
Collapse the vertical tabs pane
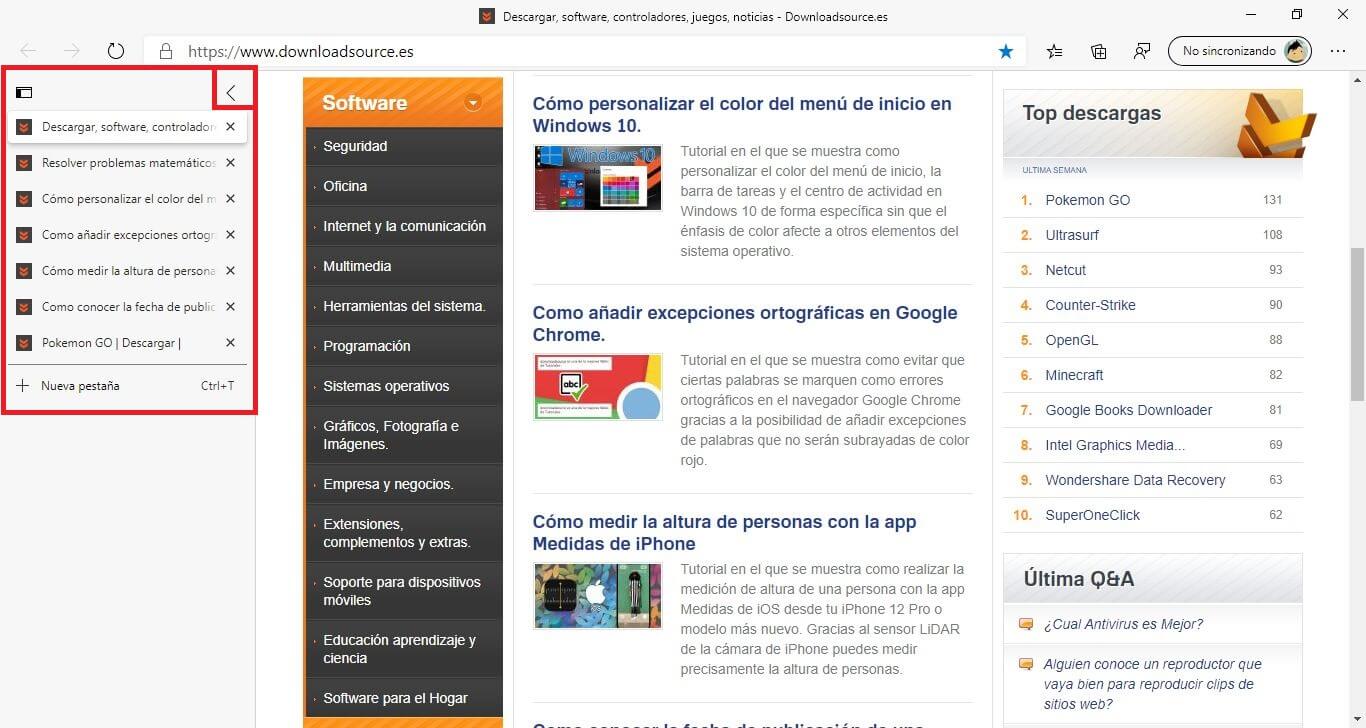pyautogui.click(x=231, y=93)
